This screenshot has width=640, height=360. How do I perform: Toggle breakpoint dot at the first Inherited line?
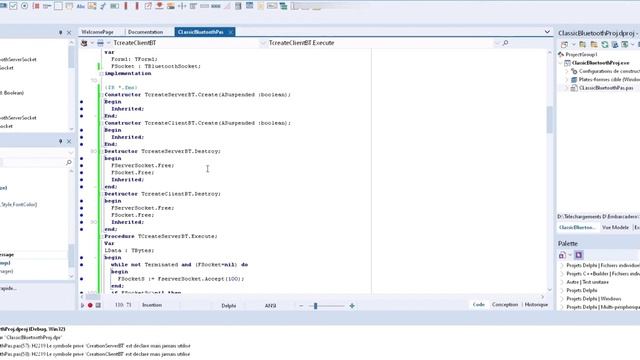point(82,109)
